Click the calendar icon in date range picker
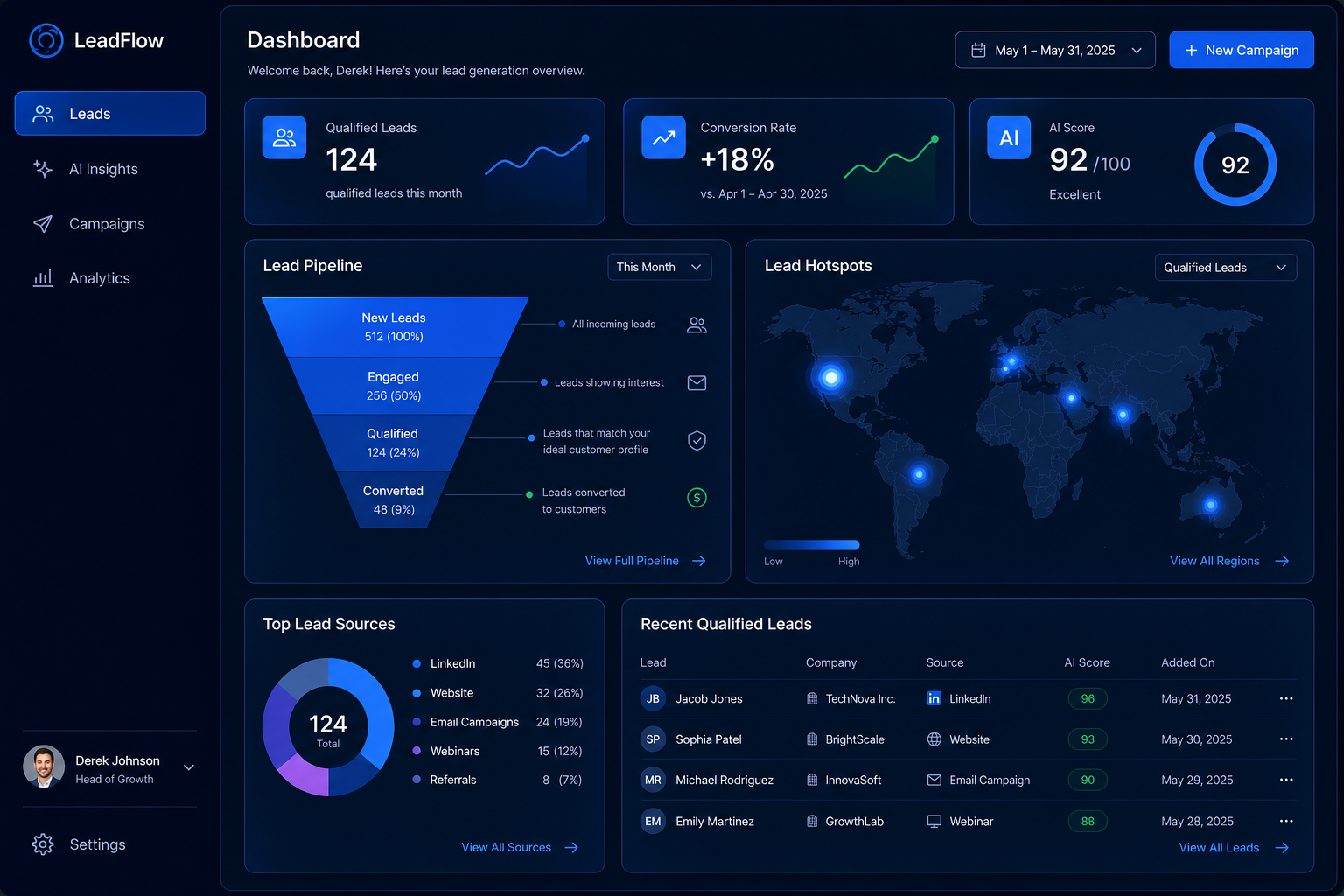The height and width of the screenshot is (896, 1344). click(978, 51)
